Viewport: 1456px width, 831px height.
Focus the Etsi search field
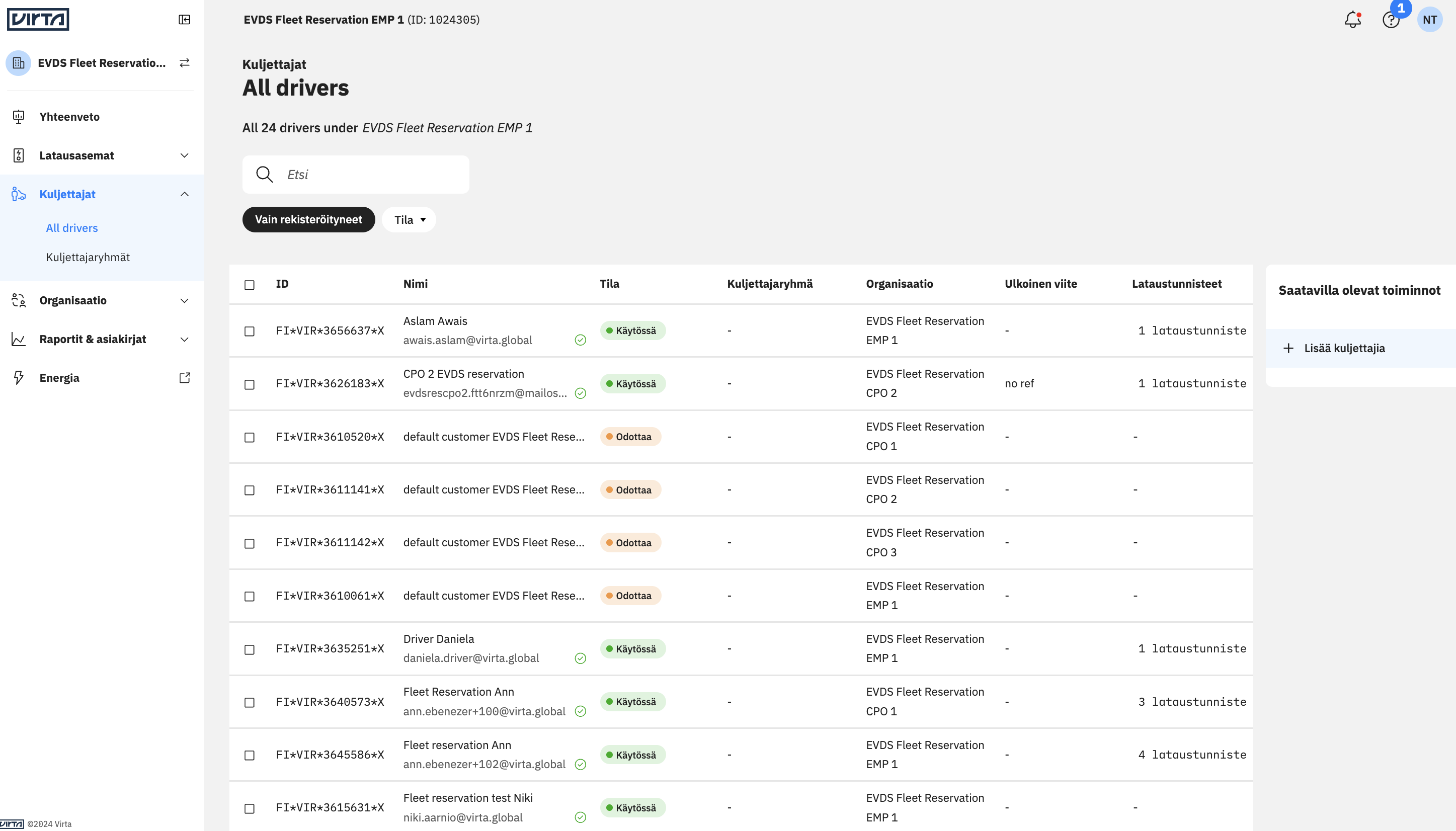pyautogui.click(x=356, y=175)
